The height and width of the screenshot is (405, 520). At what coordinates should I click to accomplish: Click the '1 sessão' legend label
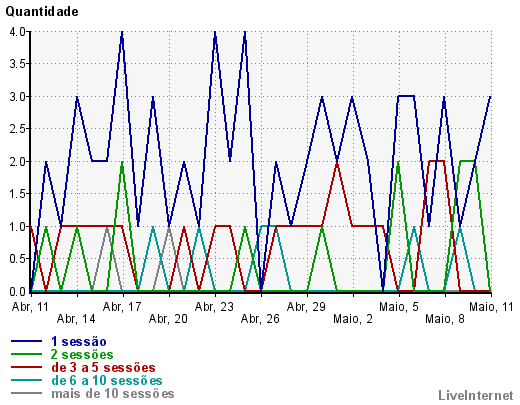pos(79,342)
